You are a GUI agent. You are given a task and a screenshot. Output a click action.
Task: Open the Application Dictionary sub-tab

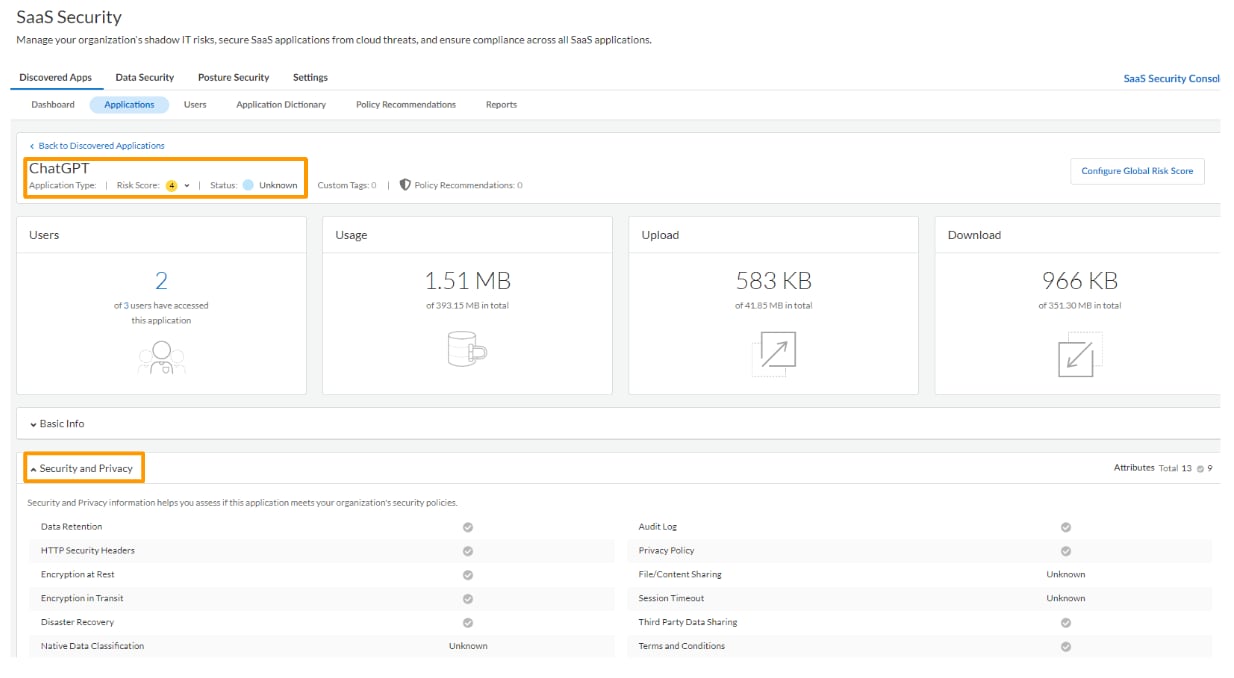pyautogui.click(x=281, y=104)
